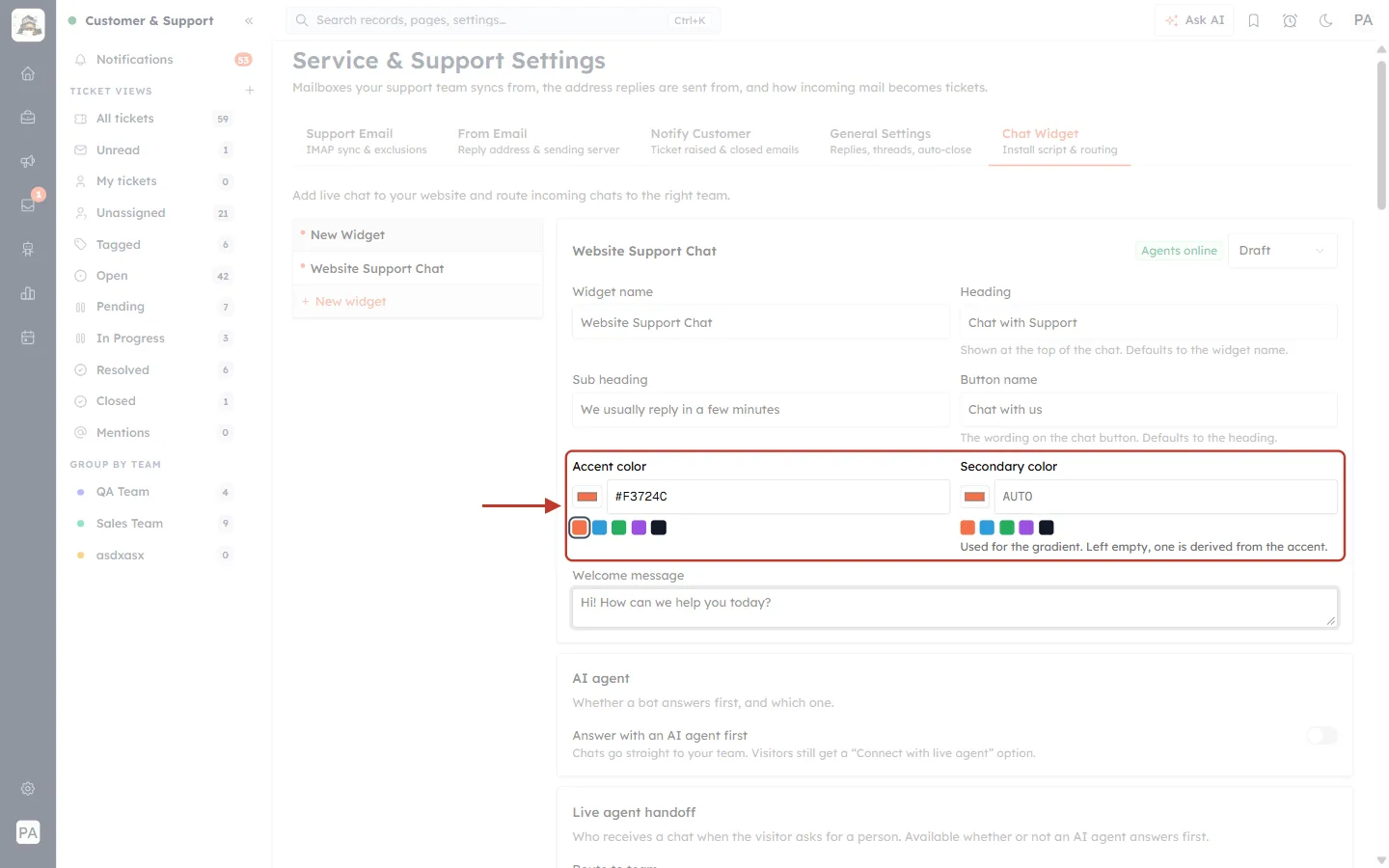The image size is (1389, 868).
Task: Toggle dark mode moon icon
Action: tap(1325, 20)
